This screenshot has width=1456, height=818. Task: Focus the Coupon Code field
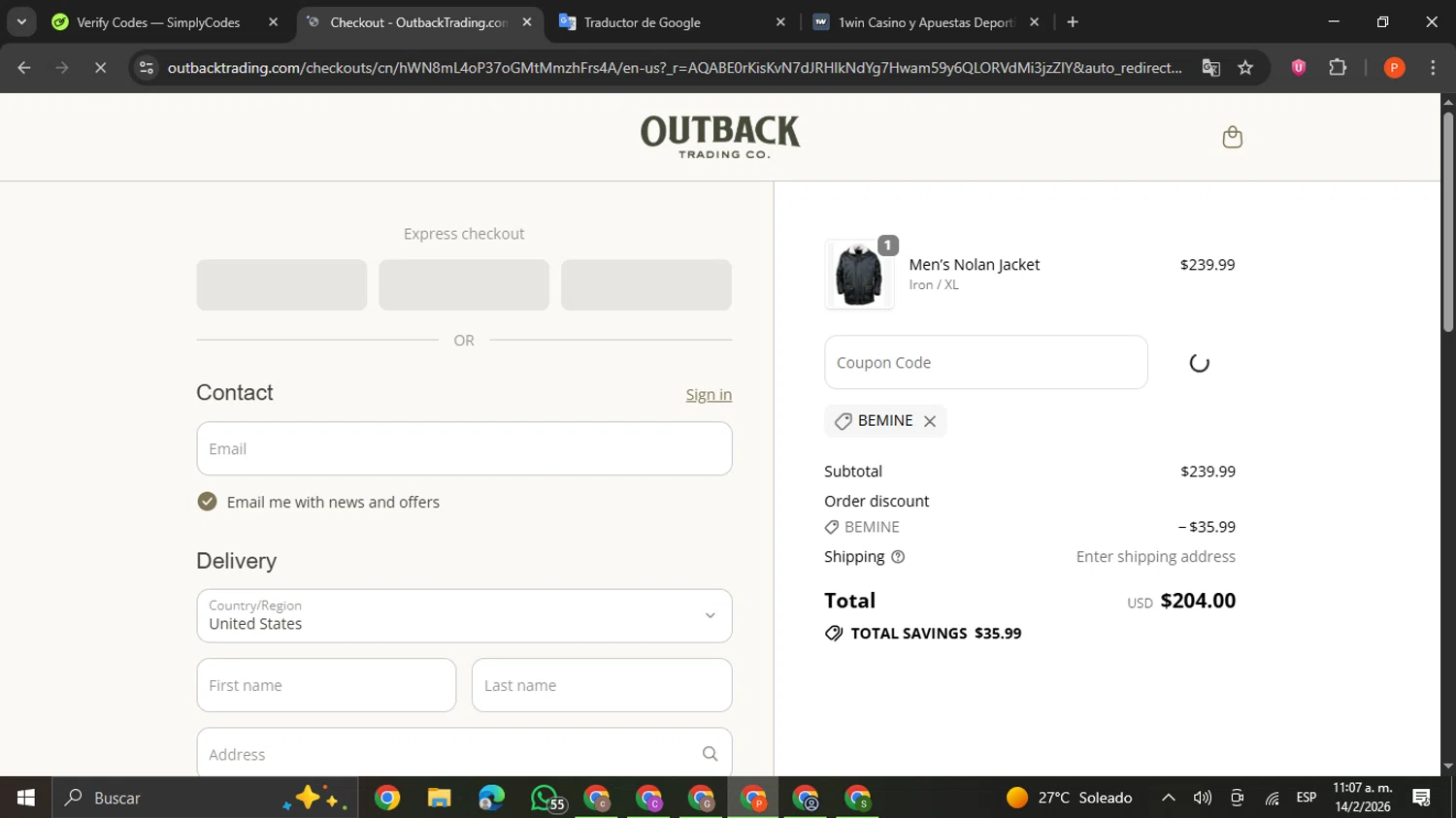pyautogui.click(x=986, y=362)
